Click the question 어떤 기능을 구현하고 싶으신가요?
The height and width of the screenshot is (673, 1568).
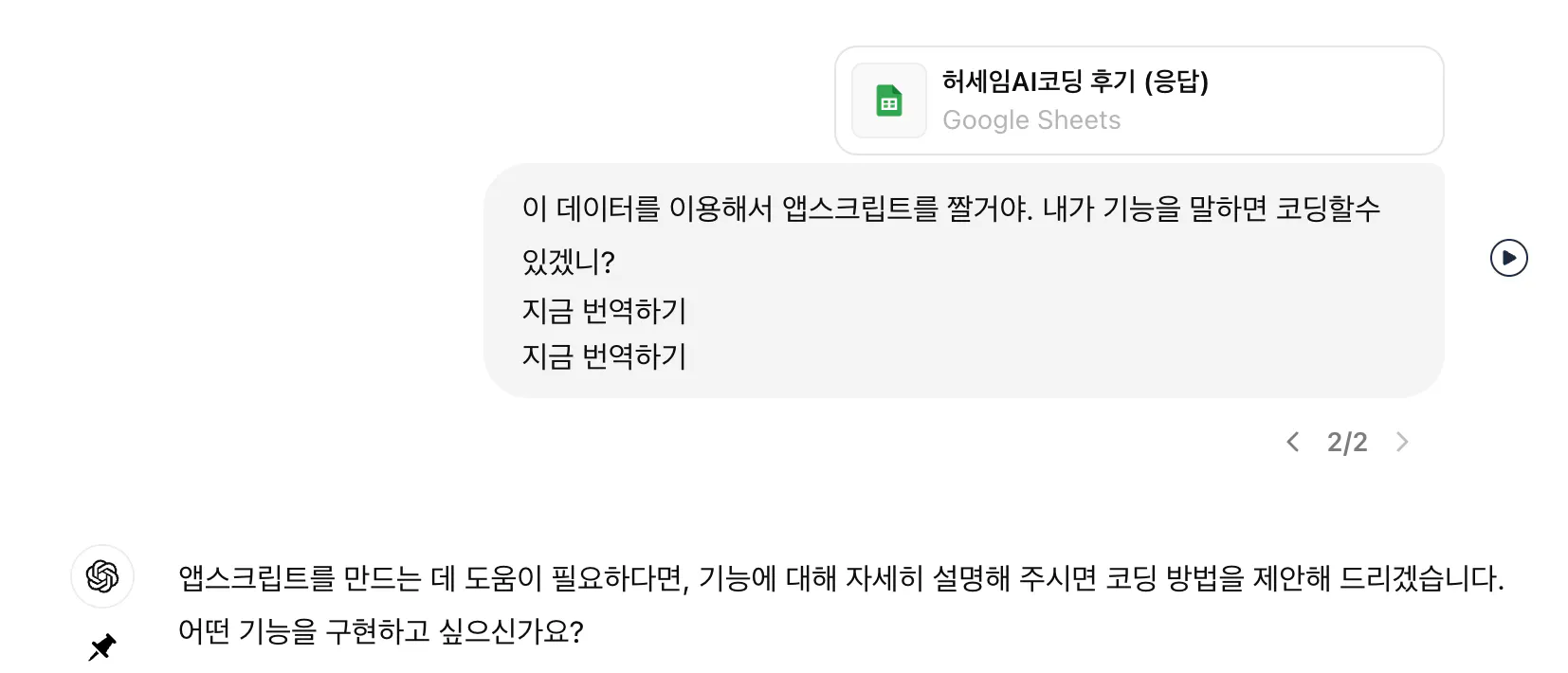coord(380,631)
